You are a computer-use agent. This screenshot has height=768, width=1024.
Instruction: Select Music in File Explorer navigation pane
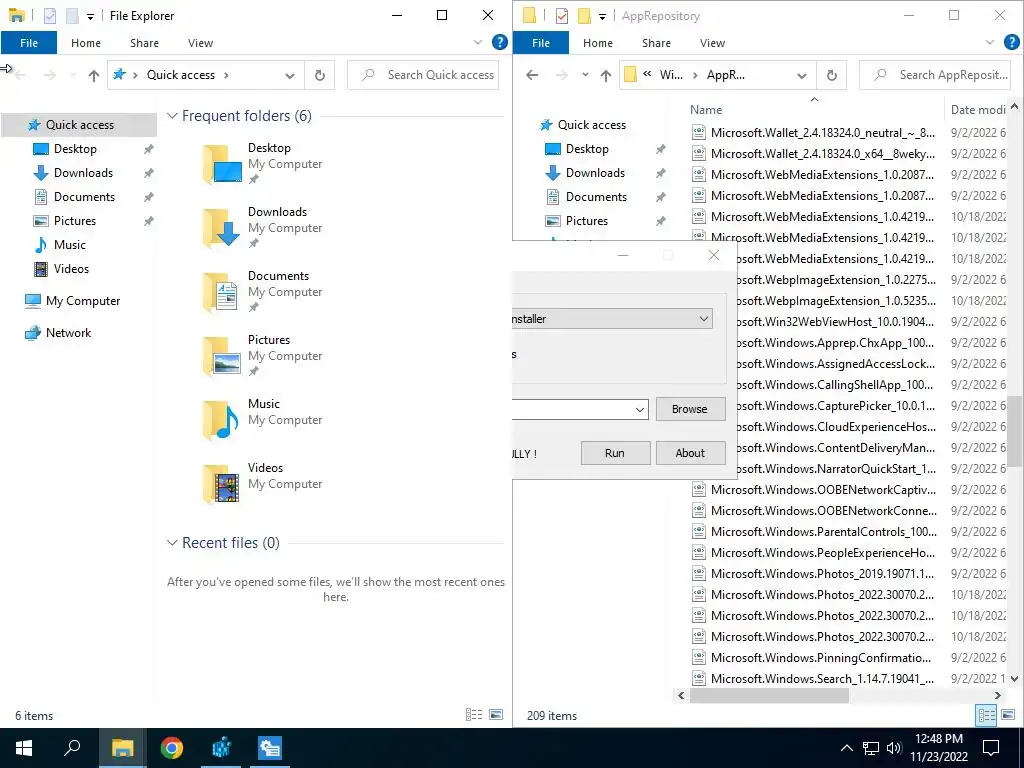(x=69, y=245)
